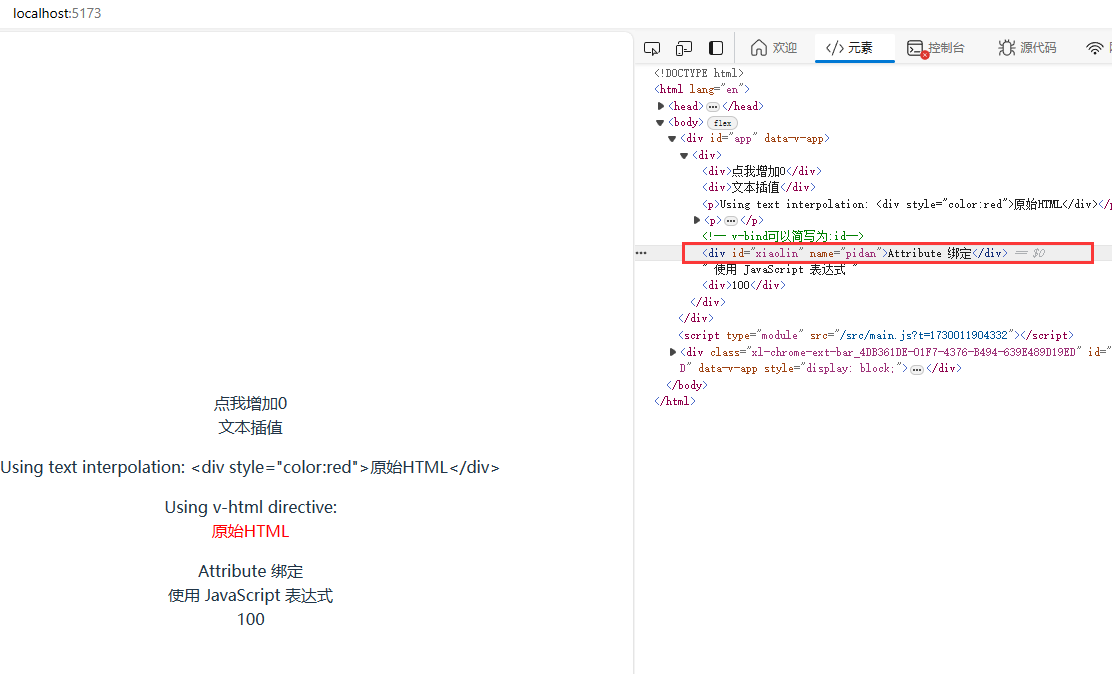Open the row actions dots beside xiaolin div
The image size is (1112, 674).
coord(641,253)
